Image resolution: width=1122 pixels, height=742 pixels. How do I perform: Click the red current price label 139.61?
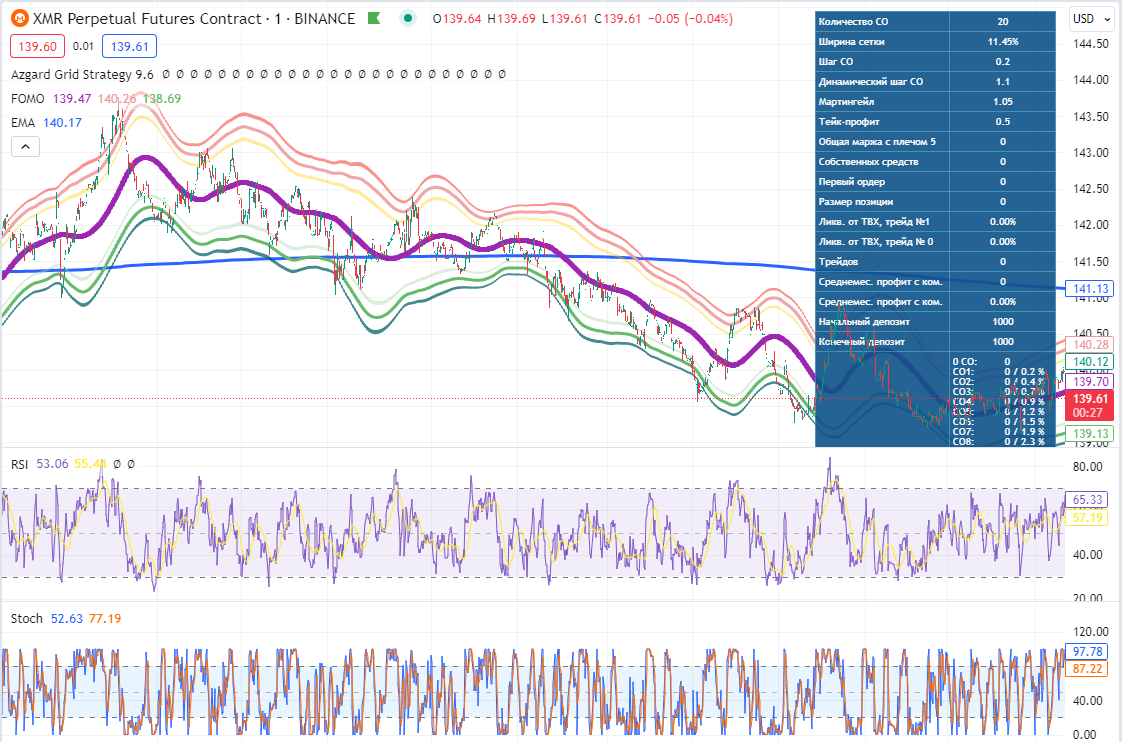pyautogui.click(x=1088, y=404)
